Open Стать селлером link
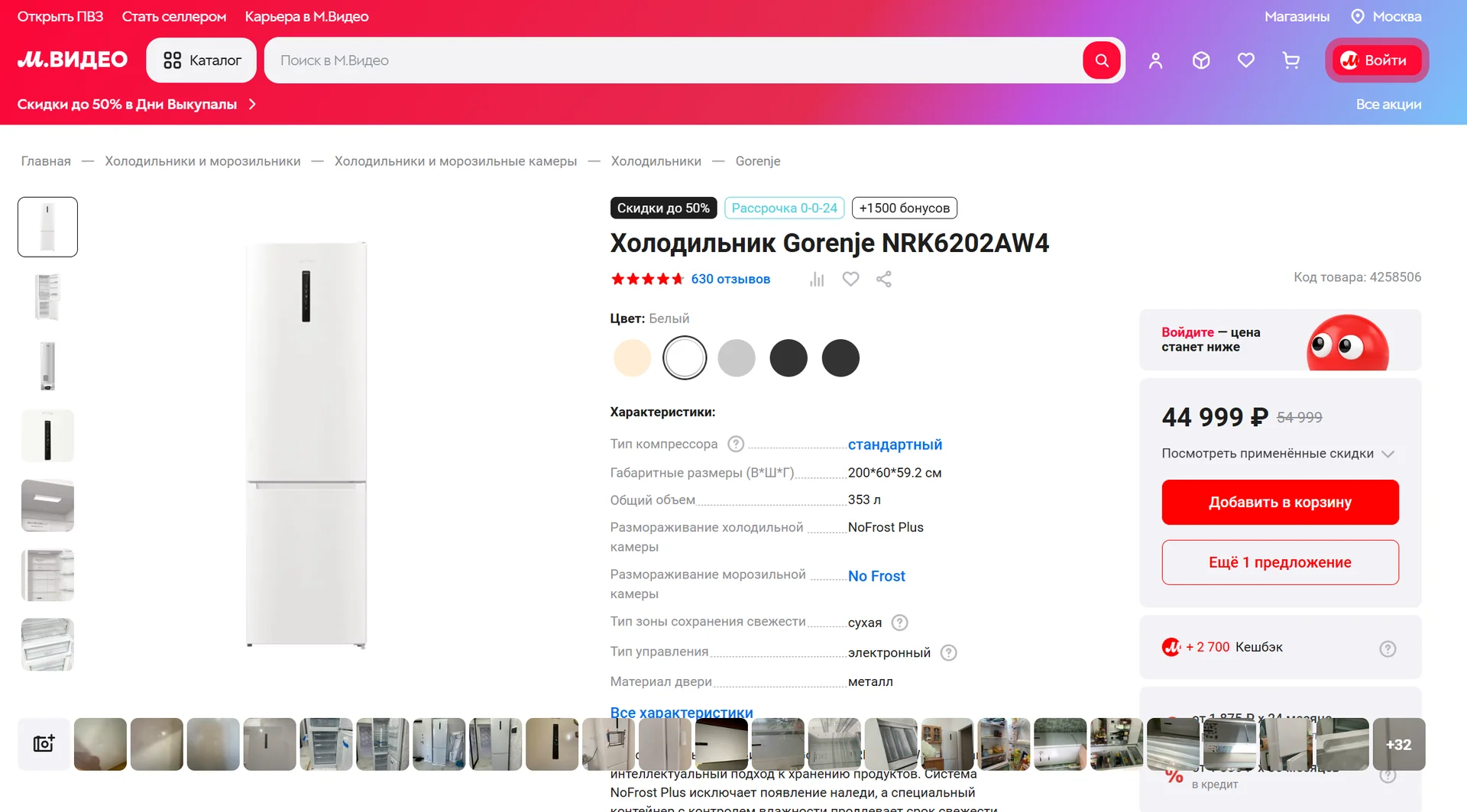Image resolution: width=1467 pixels, height=812 pixels. coord(174,16)
